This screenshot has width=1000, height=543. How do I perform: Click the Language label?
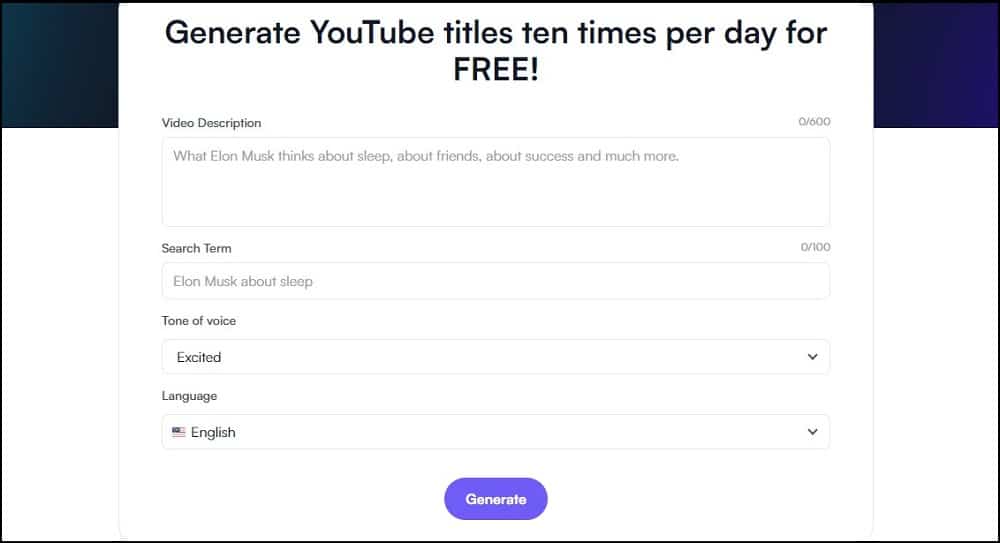189,396
